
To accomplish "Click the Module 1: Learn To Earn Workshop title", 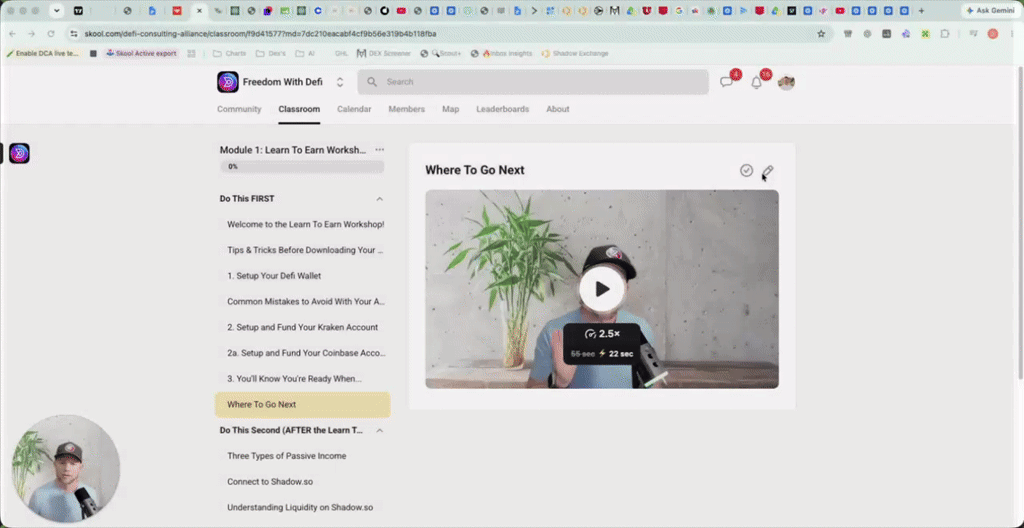I will click(x=293, y=150).
